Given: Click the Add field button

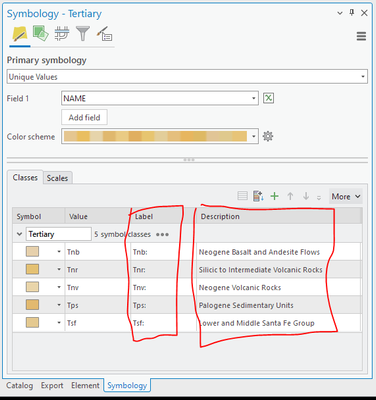Looking at the screenshot, I should point(84,117).
